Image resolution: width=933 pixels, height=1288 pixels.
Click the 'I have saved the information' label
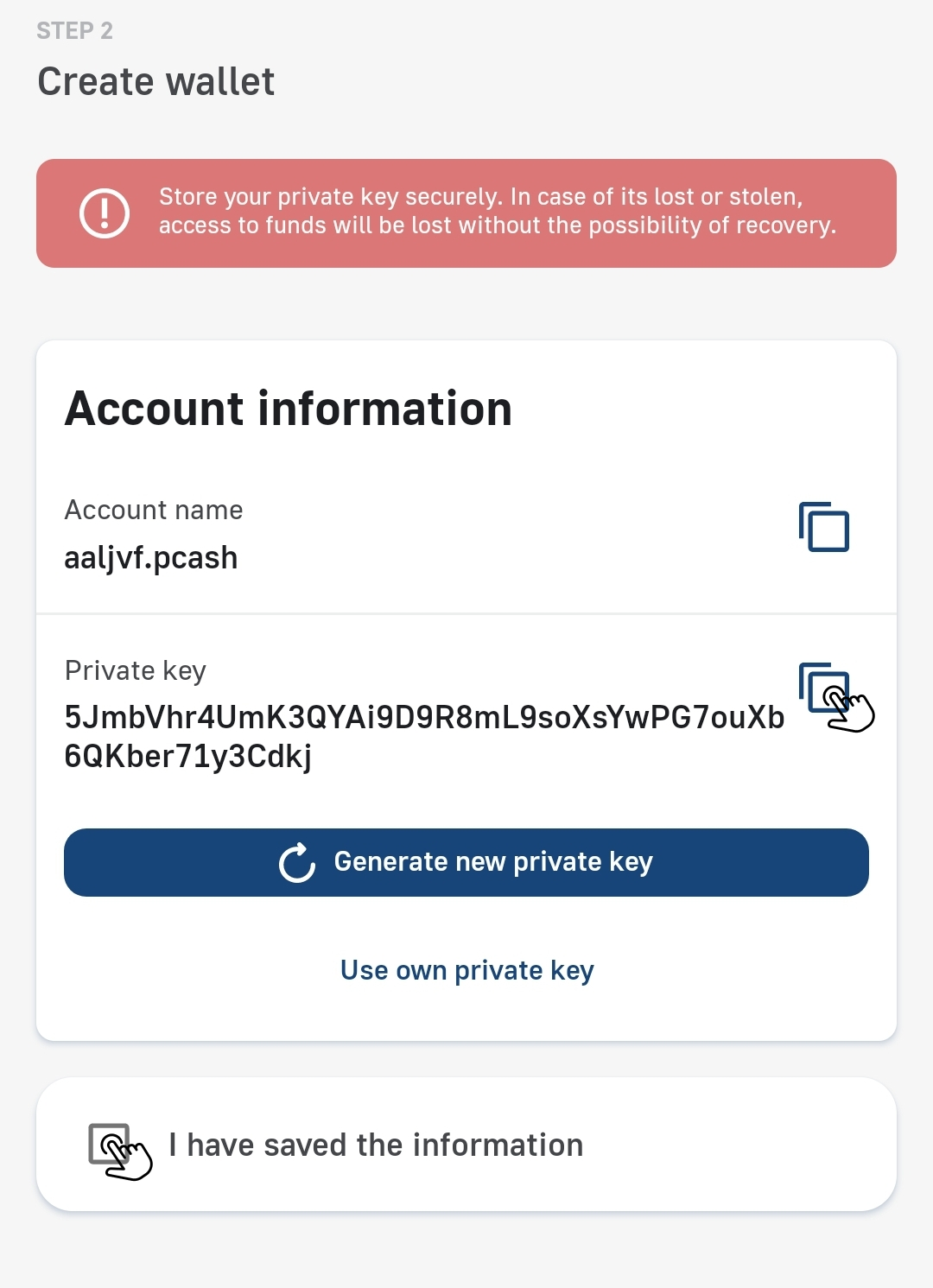tap(376, 1145)
